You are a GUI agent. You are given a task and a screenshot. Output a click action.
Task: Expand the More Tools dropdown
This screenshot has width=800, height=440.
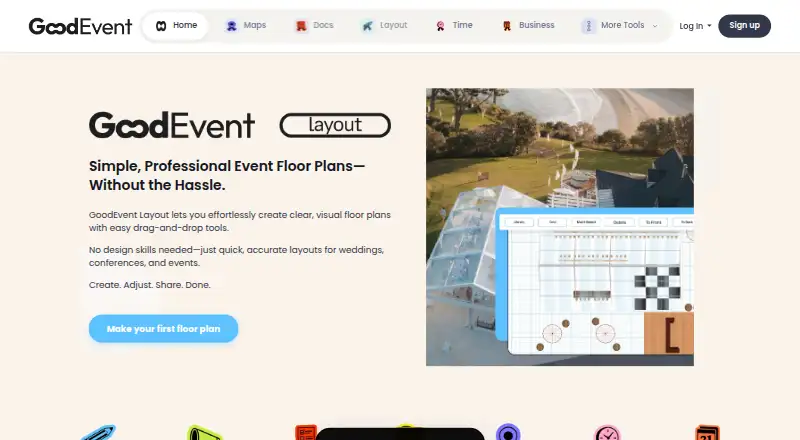point(619,26)
